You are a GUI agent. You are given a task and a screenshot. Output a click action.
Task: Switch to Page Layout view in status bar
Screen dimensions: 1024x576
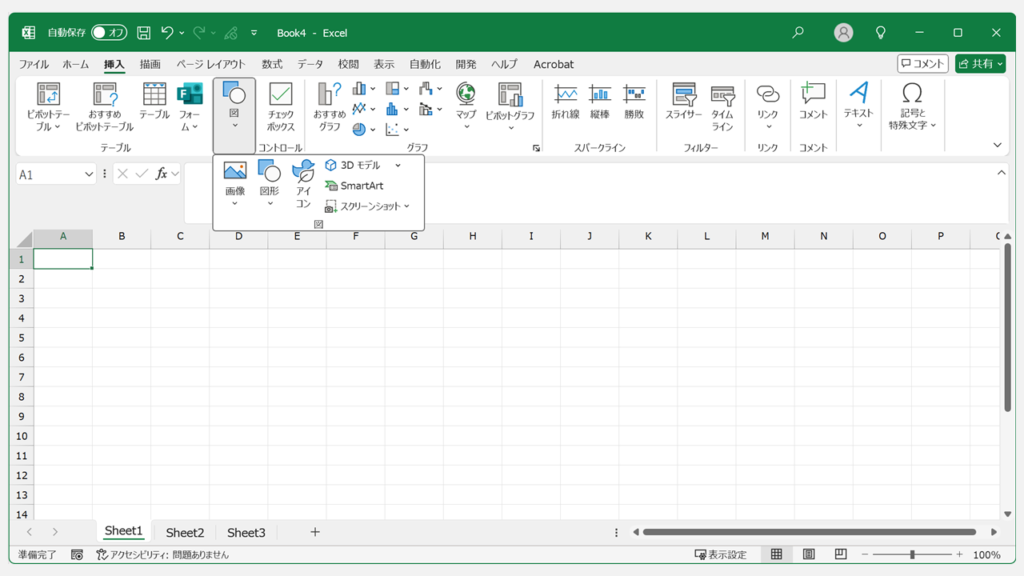click(808, 554)
